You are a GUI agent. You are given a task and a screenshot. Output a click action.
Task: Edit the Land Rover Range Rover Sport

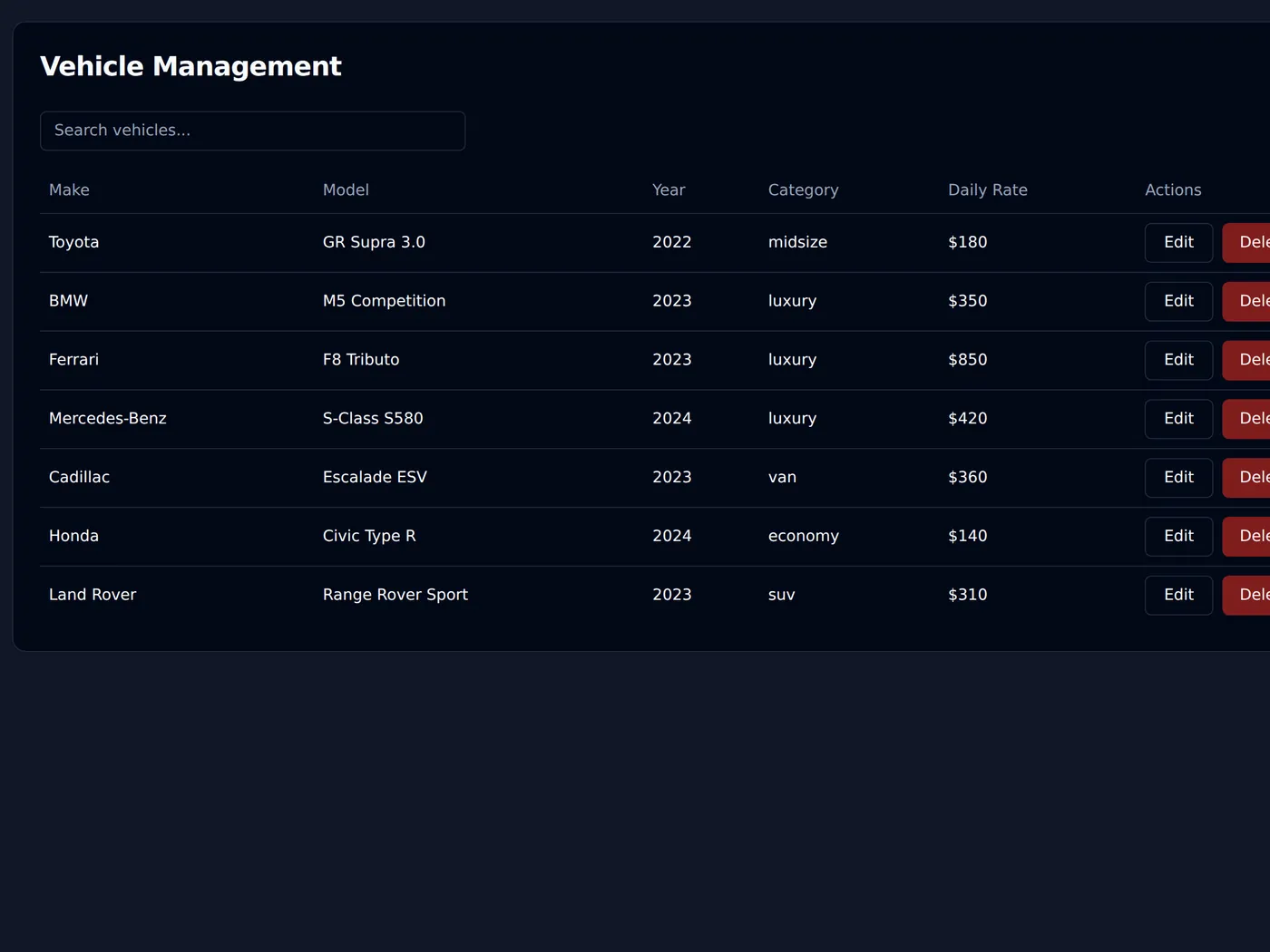pyautogui.click(x=1178, y=596)
